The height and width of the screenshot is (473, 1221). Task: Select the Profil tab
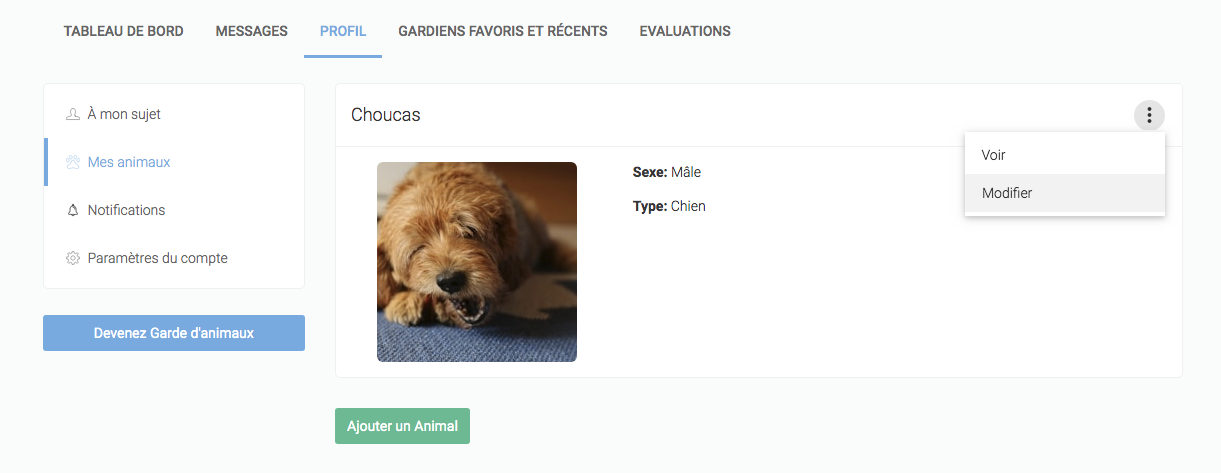click(343, 31)
